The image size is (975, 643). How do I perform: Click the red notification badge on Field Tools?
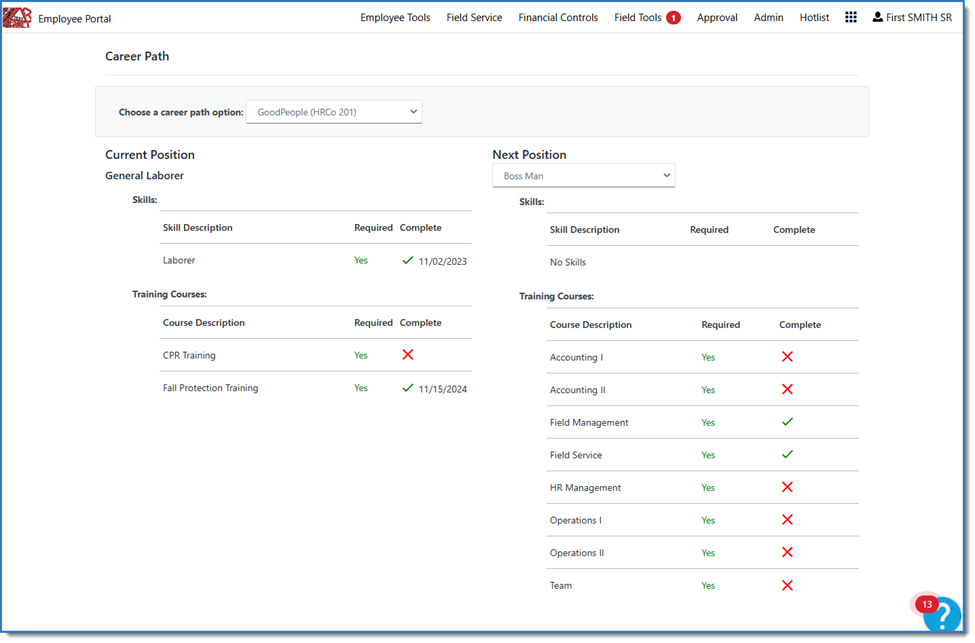[x=673, y=17]
